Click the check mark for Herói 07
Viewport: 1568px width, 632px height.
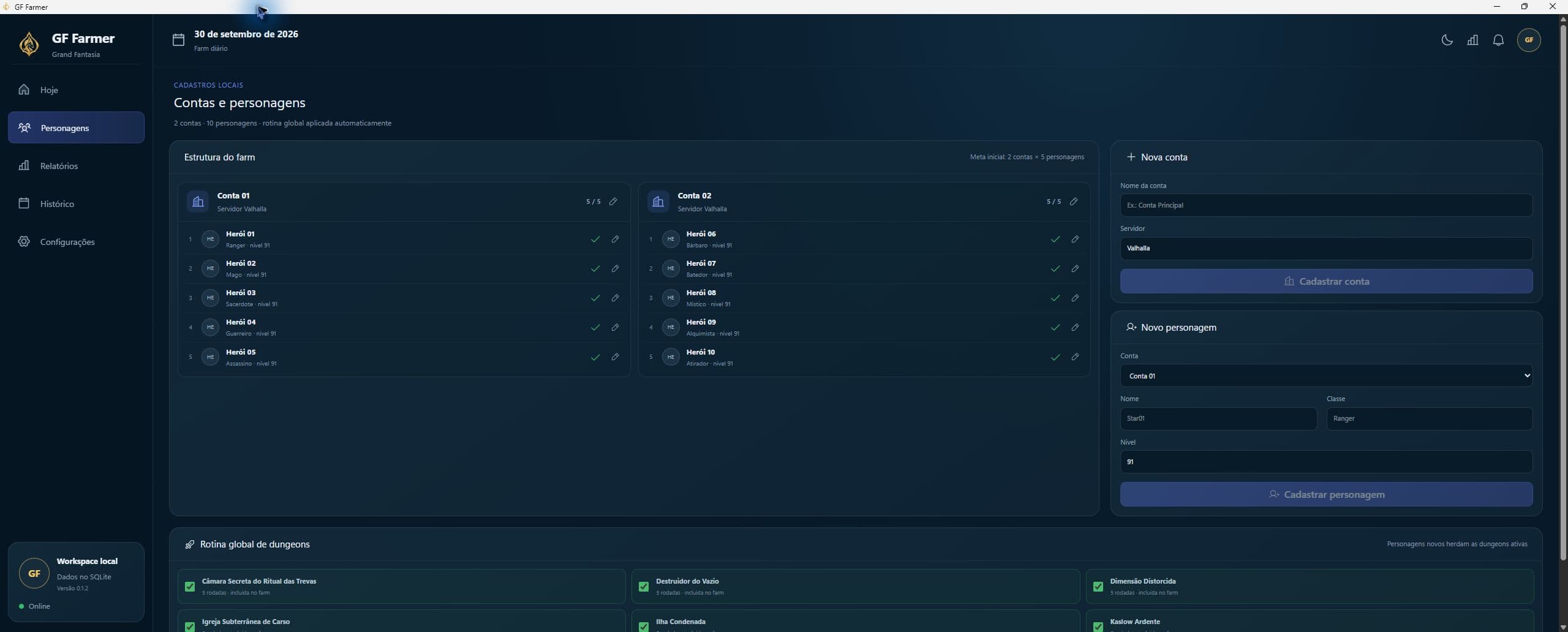(x=1055, y=269)
